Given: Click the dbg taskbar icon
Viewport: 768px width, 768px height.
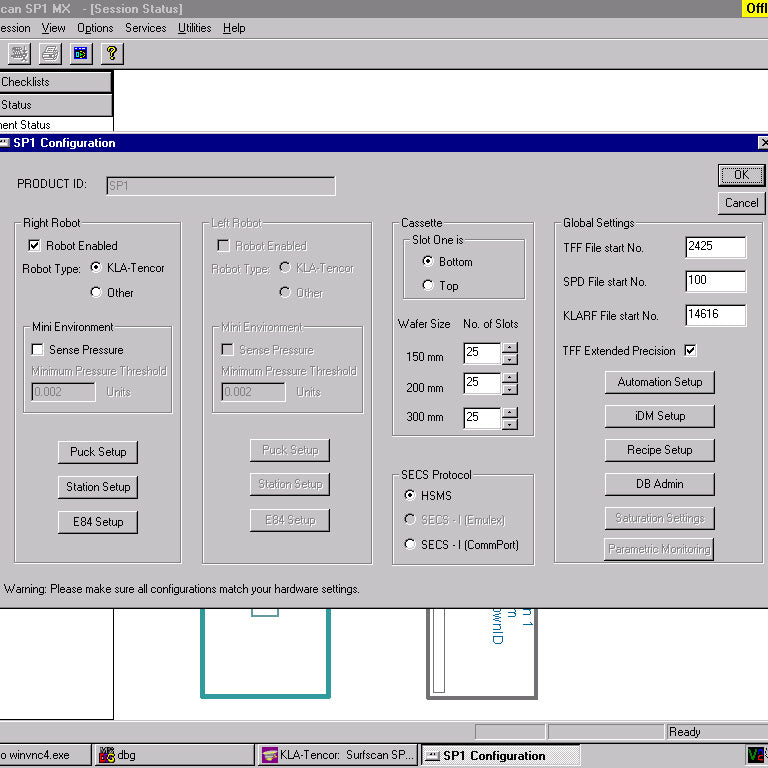Looking at the screenshot, I should pos(107,755).
